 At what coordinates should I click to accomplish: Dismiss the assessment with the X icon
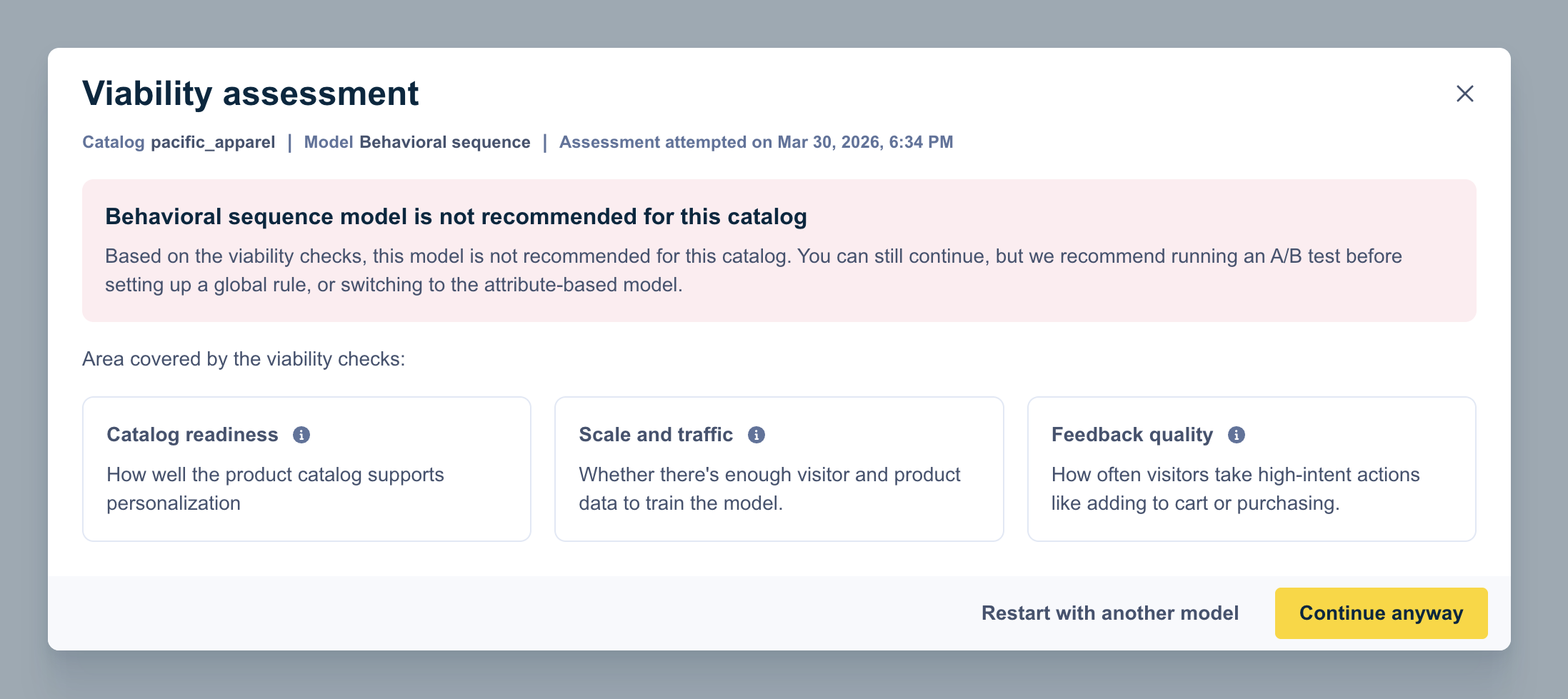point(1465,94)
